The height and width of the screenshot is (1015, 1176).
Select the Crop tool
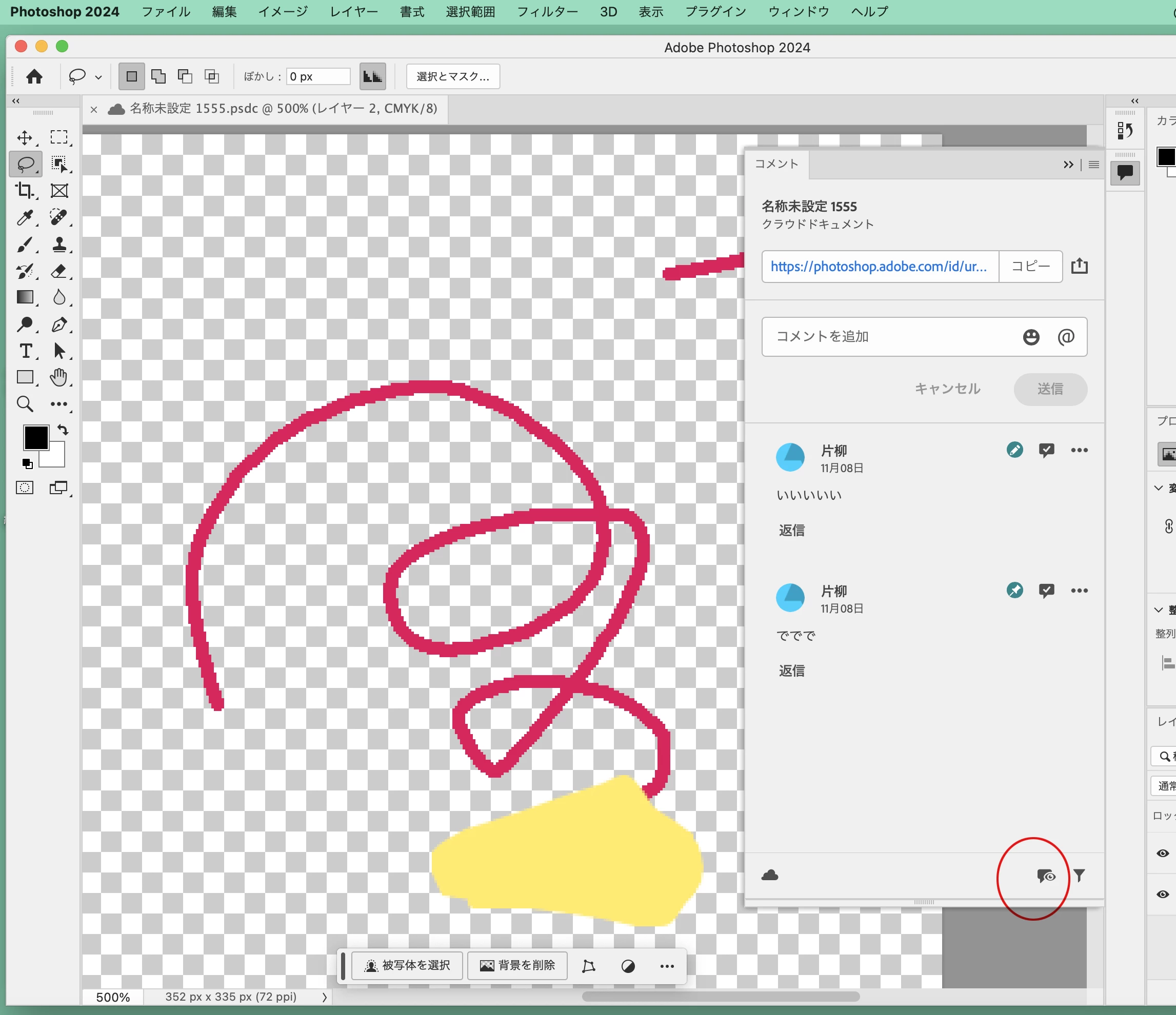25,191
